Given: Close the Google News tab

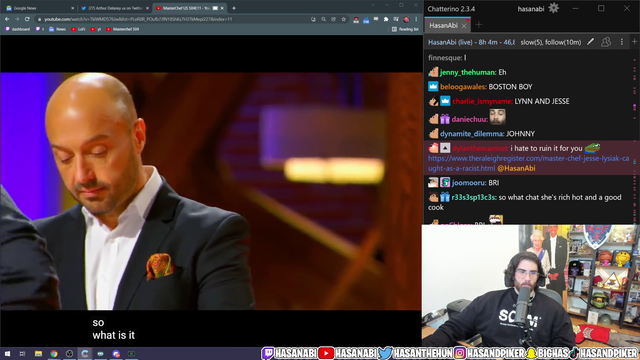Looking at the screenshot, I should [x=72, y=8].
